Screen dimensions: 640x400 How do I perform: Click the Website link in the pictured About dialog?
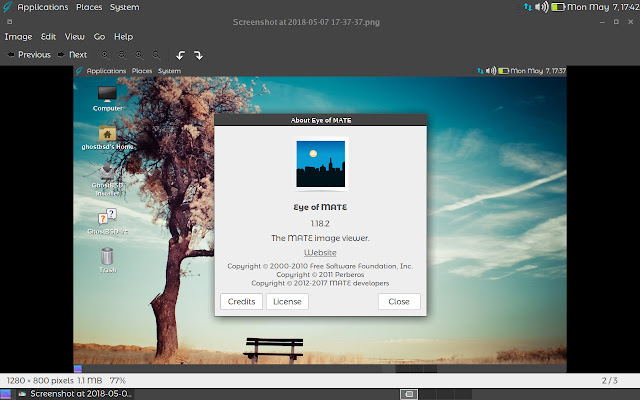point(320,253)
